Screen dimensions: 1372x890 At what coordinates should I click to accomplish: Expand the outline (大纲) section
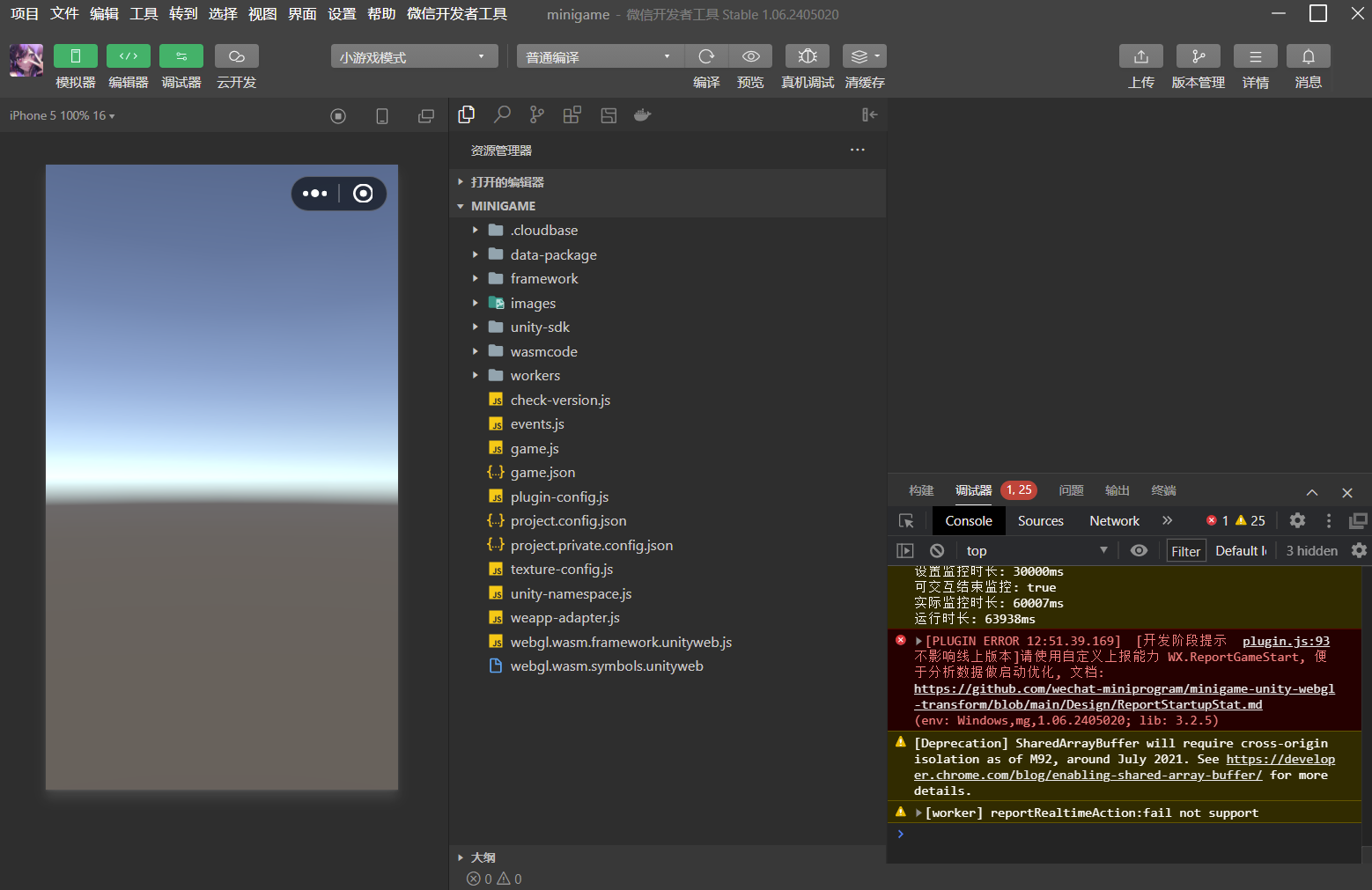(667, 857)
